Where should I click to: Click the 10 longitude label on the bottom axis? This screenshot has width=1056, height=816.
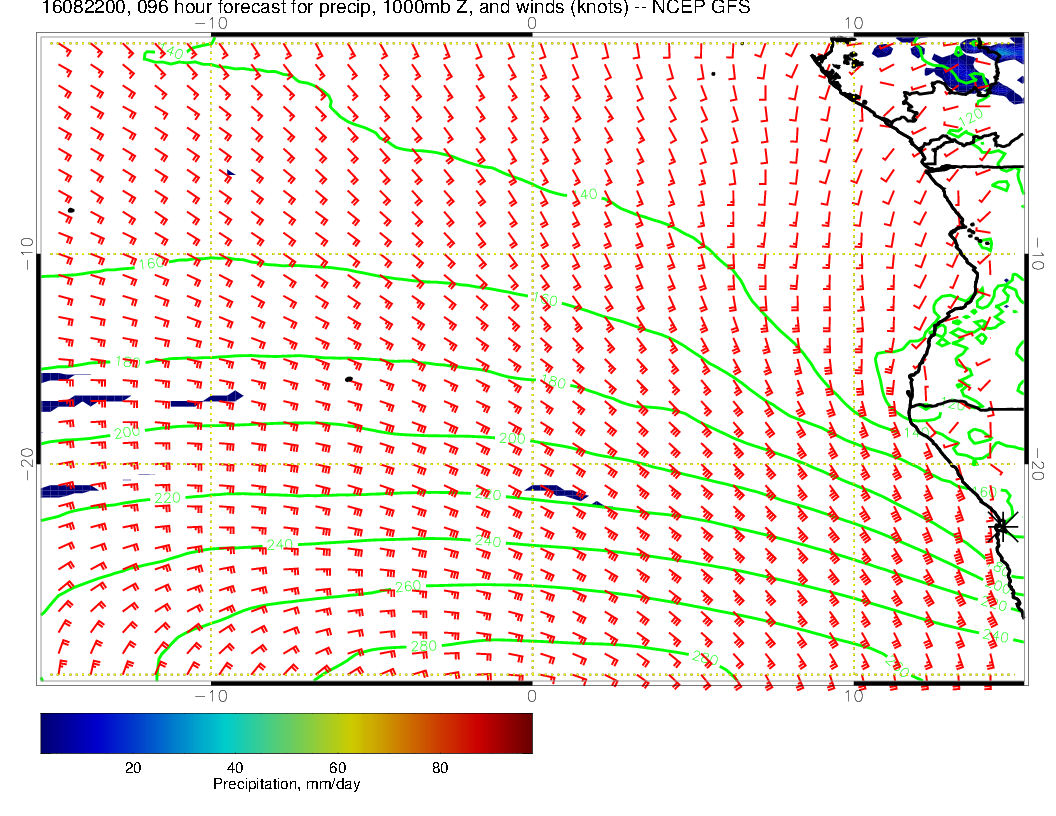pos(853,696)
